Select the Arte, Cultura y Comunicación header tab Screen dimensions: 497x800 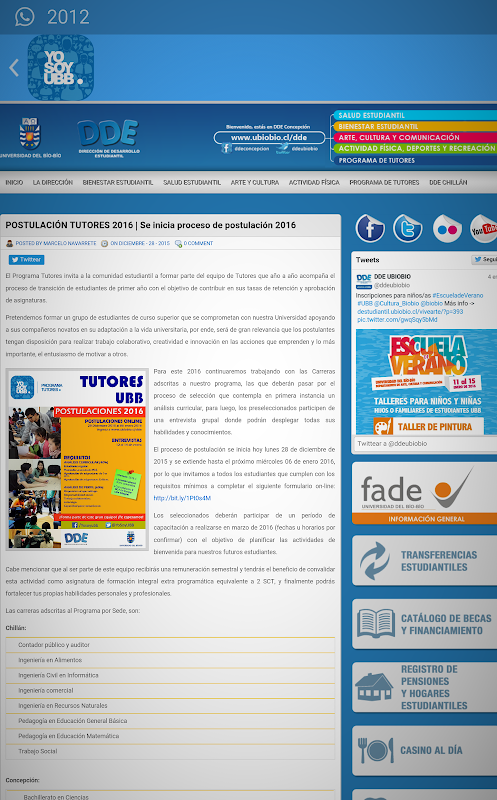[x=415, y=137]
